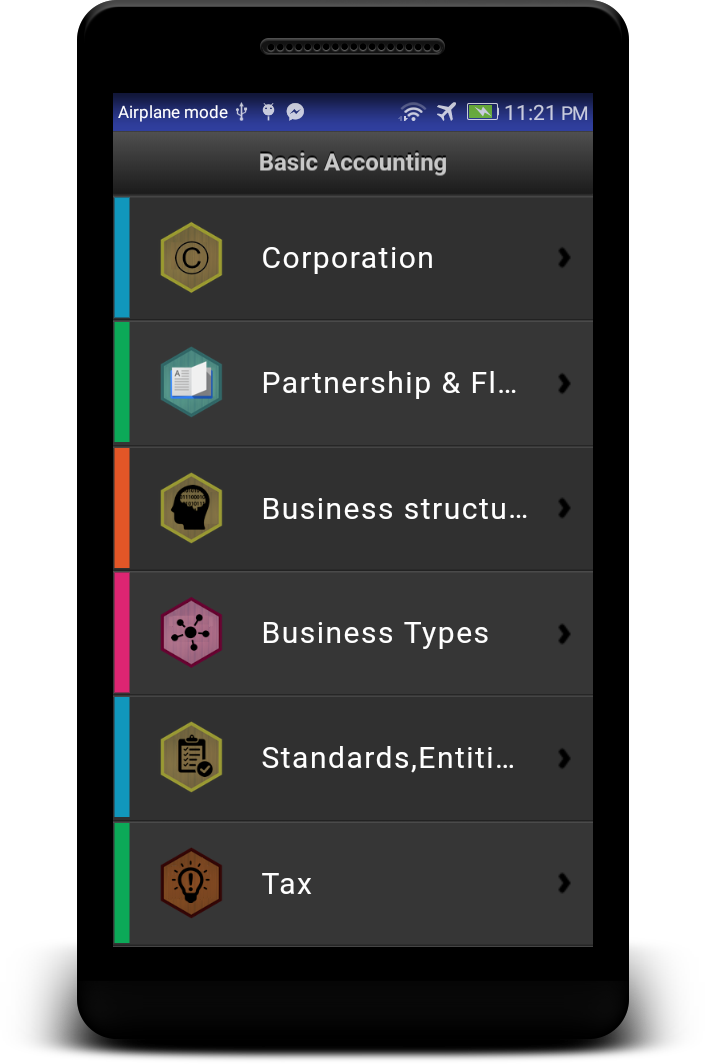705x1064 pixels.
Task: Select the Tax label text
Action: [287, 884]
